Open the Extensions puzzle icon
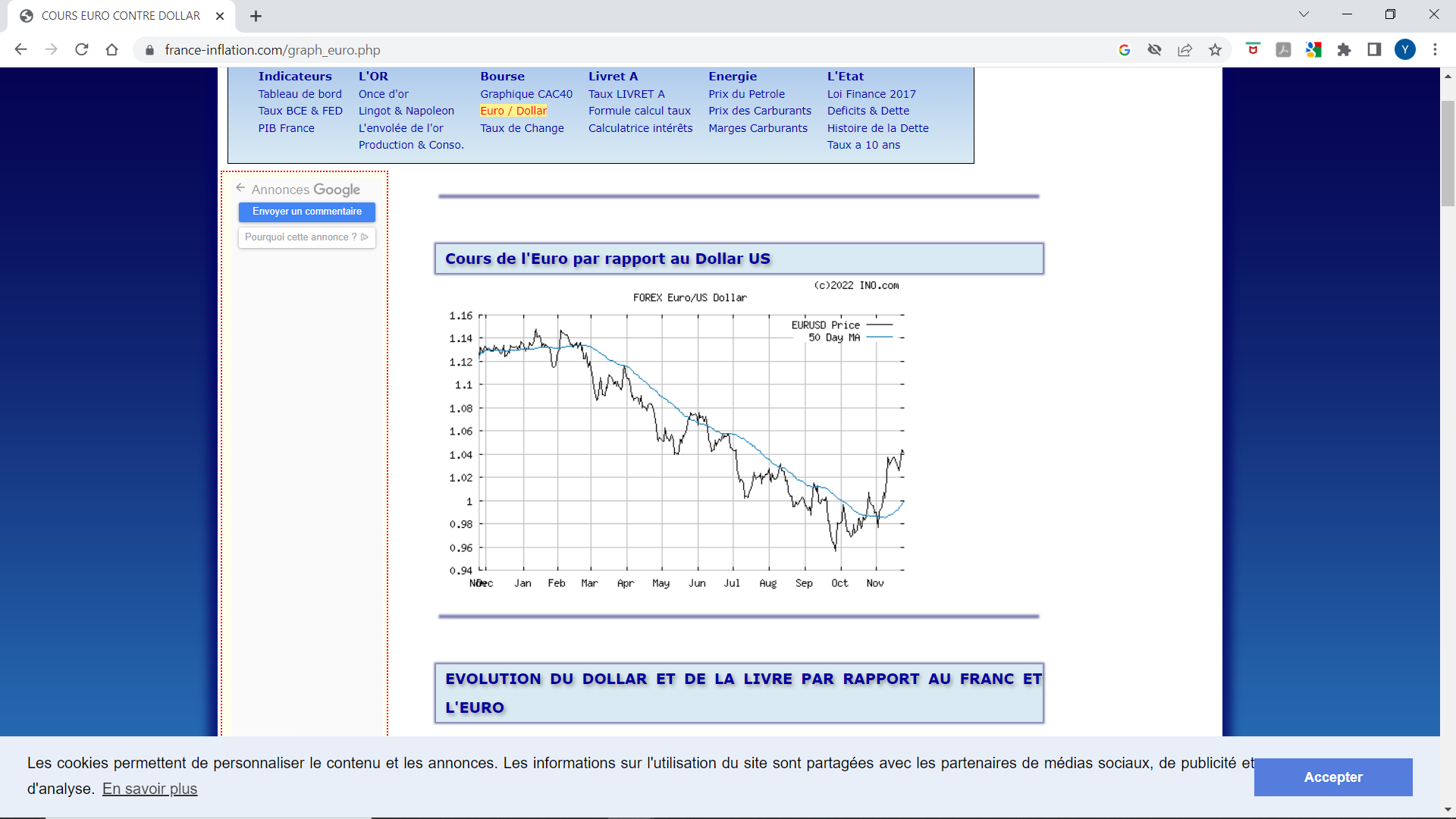 click(x=1344, y=50)
